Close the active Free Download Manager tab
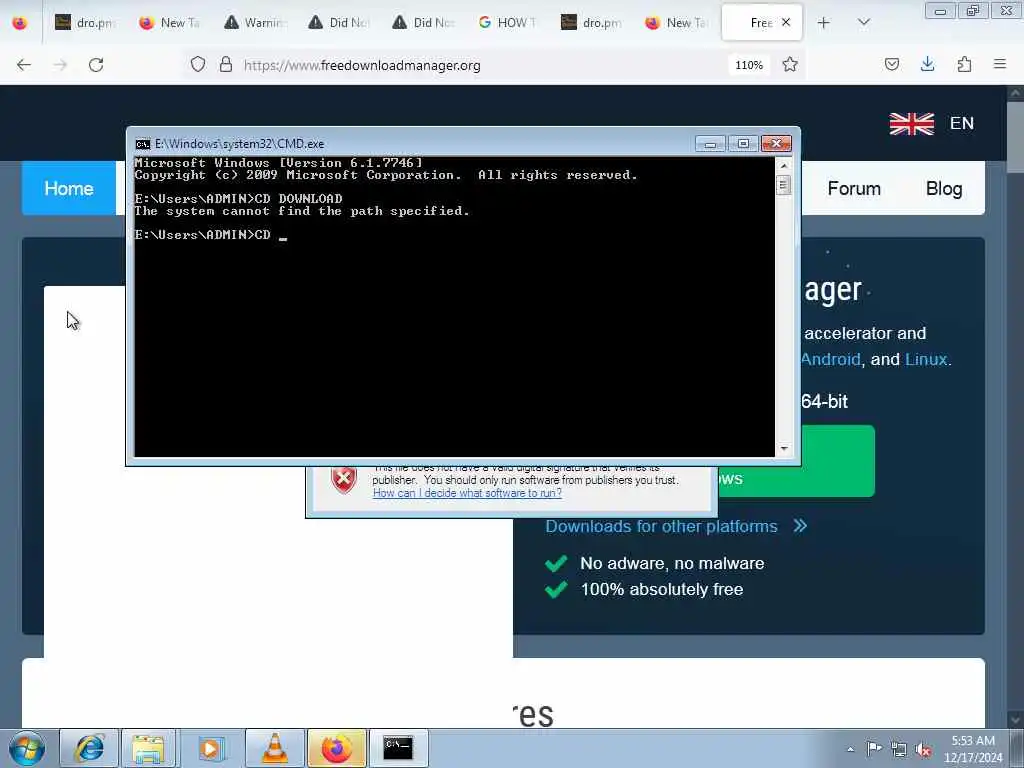The image size is (1024, 768). pyautogui.click(x=786, y=22)
